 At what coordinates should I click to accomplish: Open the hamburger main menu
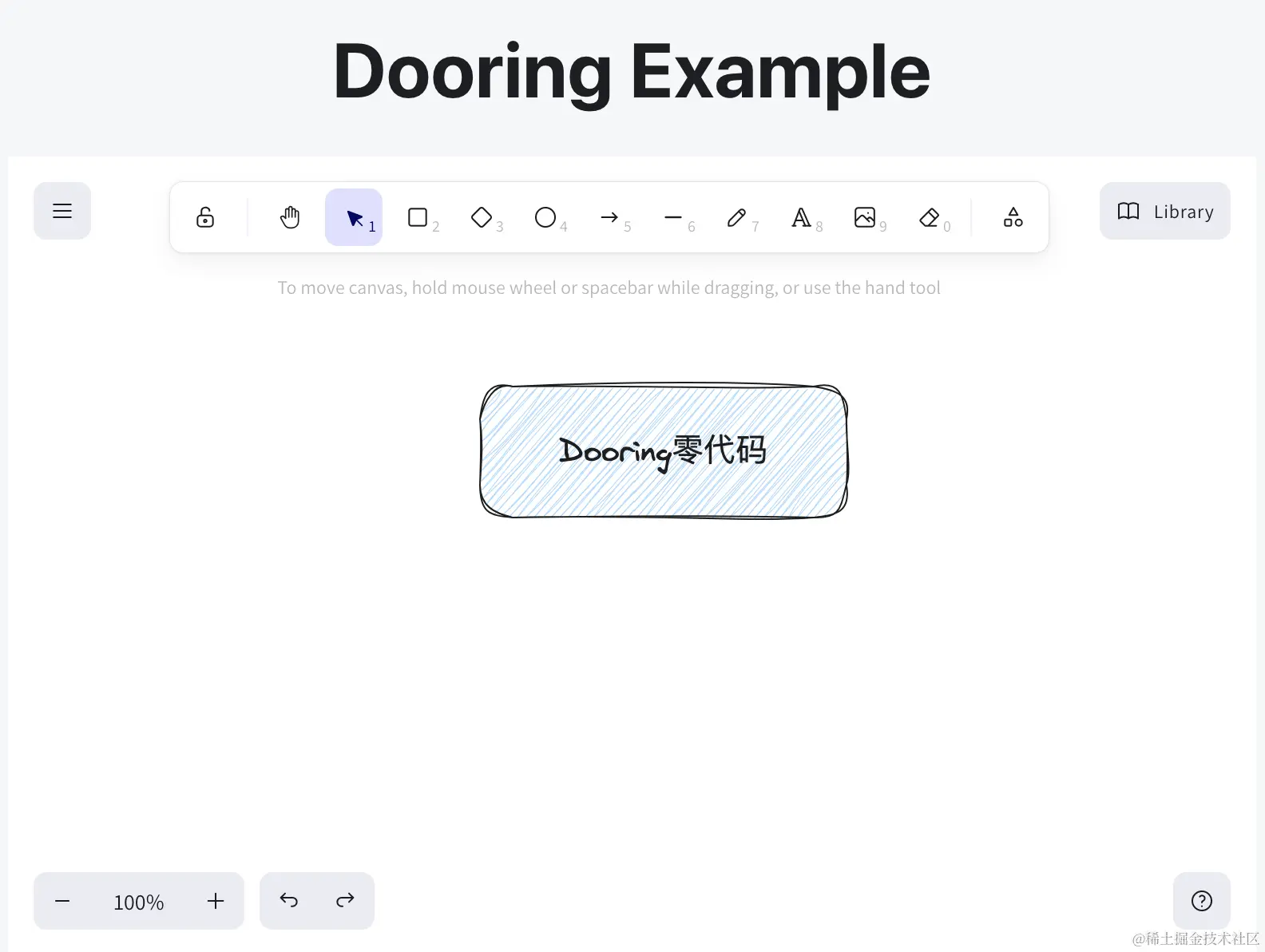[x=62, y=211]
